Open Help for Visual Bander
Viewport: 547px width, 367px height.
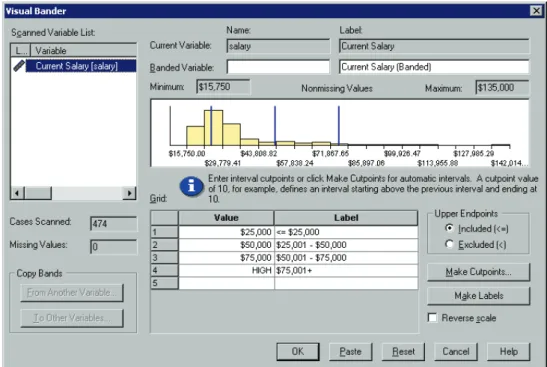(x=508, y=351)
